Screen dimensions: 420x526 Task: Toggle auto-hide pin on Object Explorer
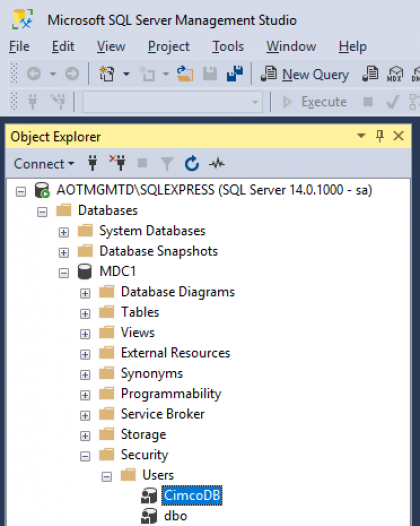380,136
